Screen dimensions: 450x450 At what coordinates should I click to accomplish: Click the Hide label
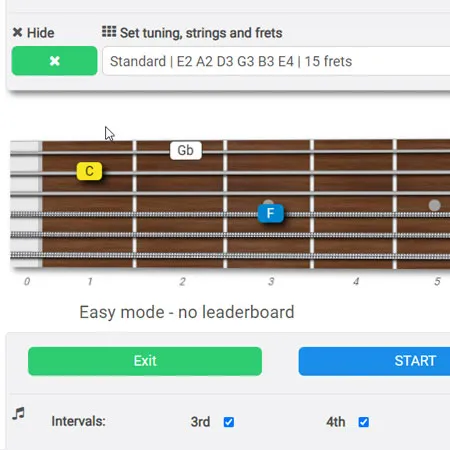pyautogui.click(x=41, y=33)
